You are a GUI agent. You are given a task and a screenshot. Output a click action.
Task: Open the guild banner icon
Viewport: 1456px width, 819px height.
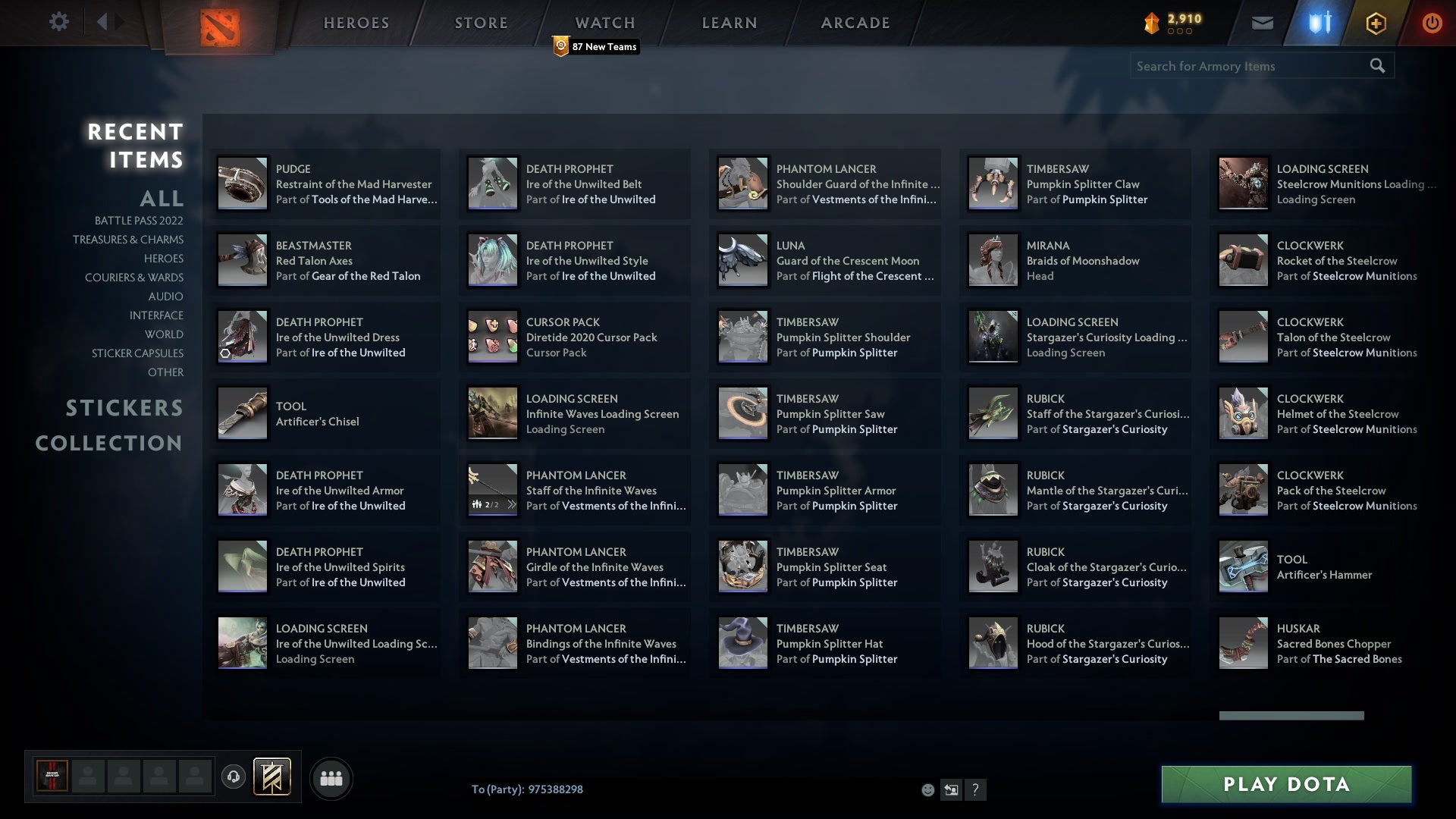click(x=271, y=777)
